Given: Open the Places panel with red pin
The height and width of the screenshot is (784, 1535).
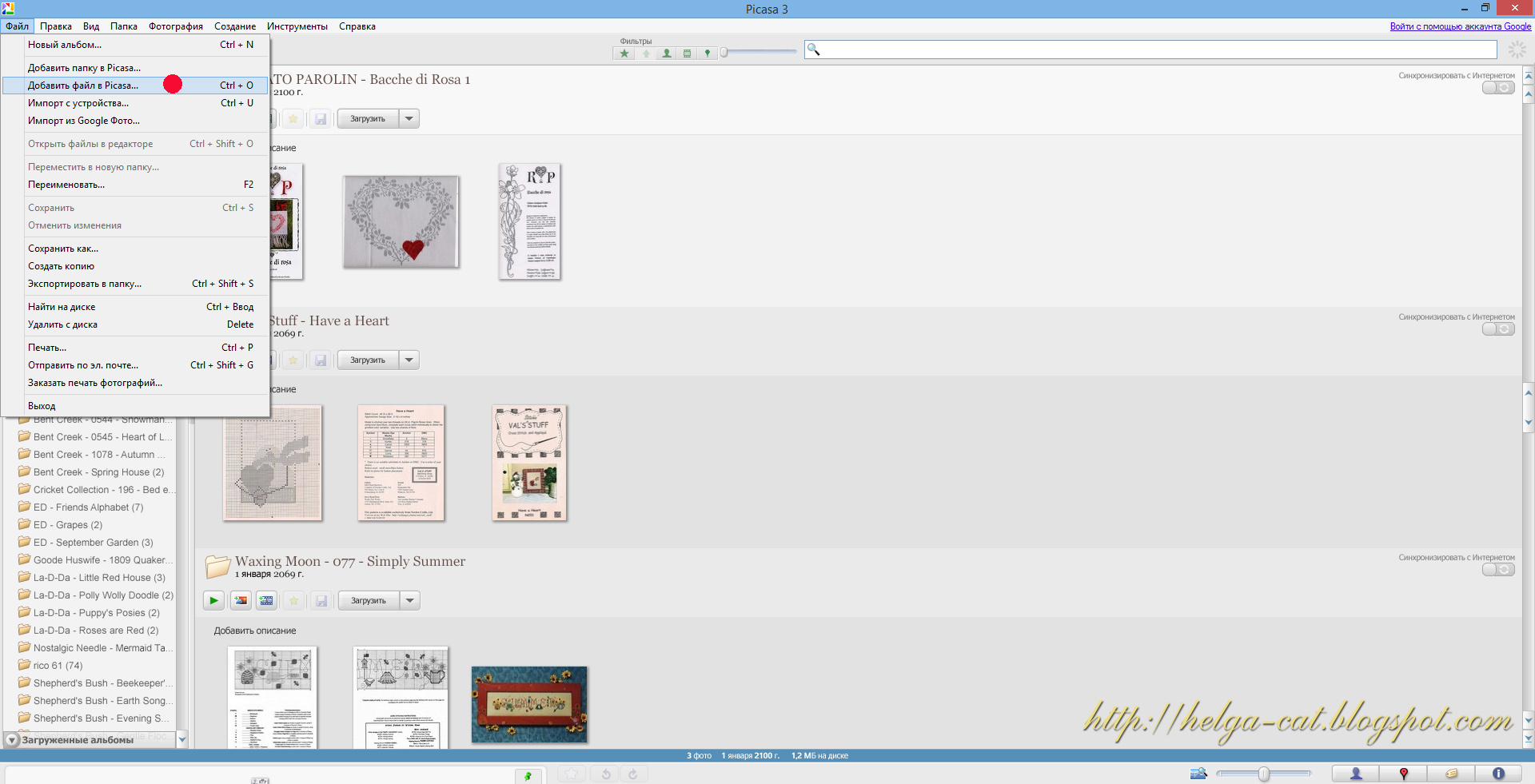Looking at the screenshot, I should tap(1403, 774).
